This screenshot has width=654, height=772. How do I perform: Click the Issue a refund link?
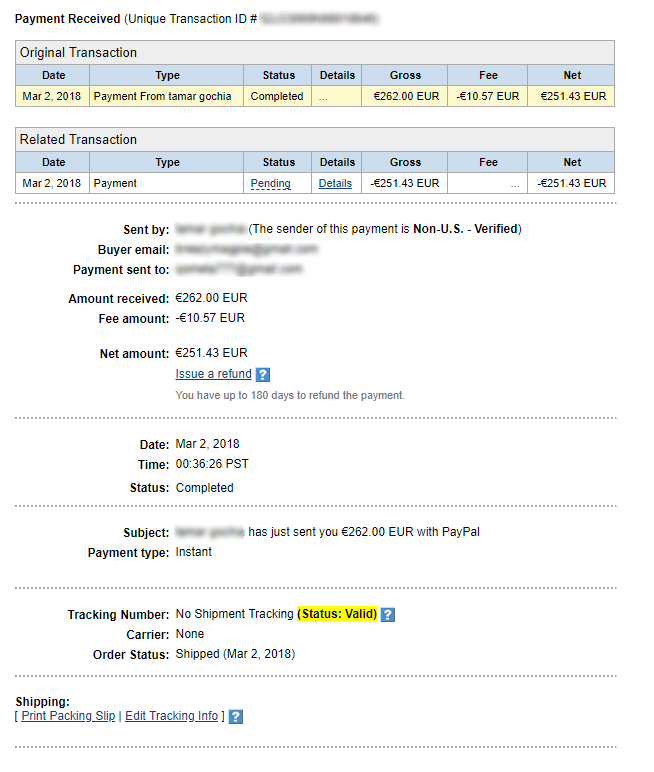(213, 374)
